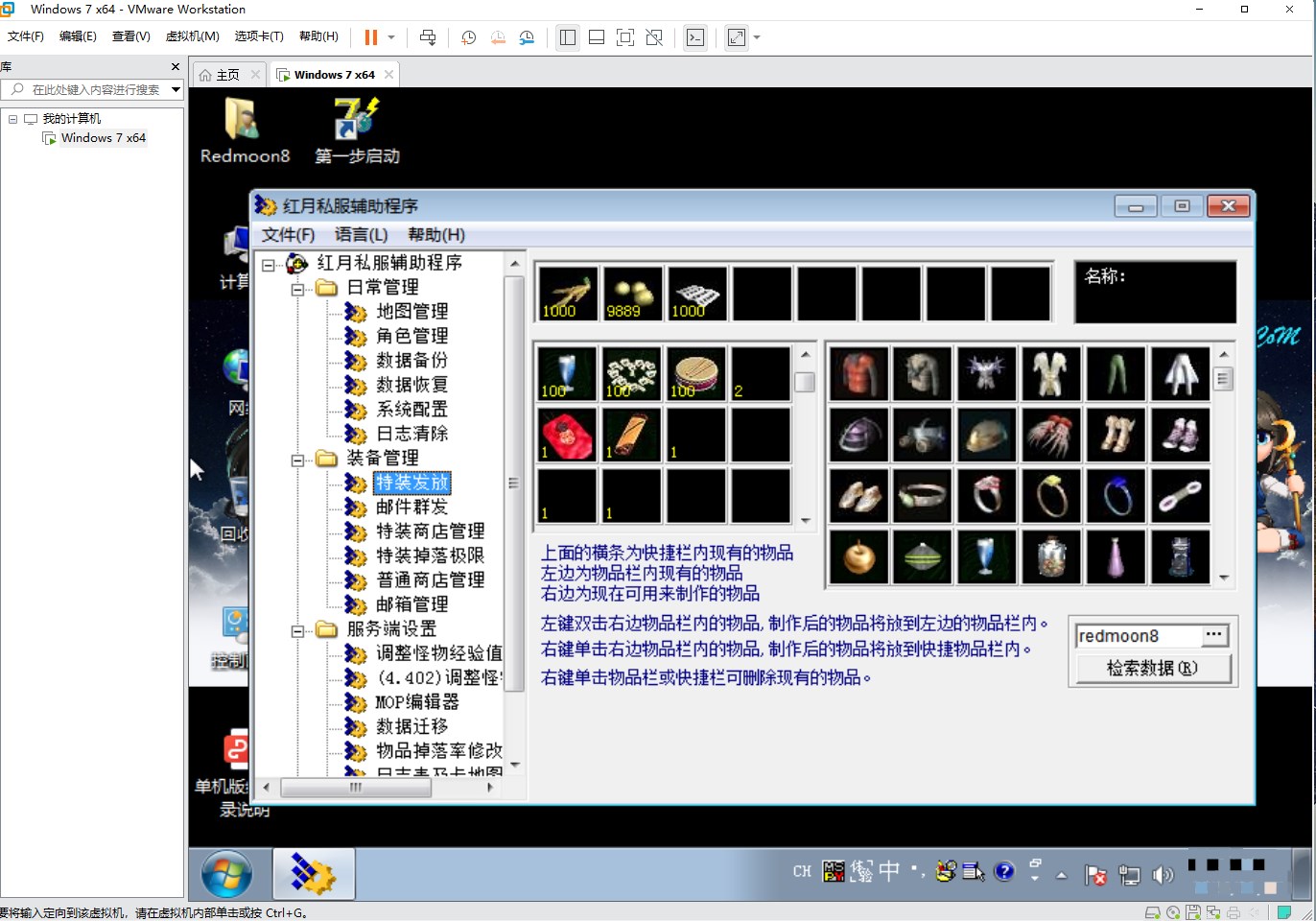Open the library search filter dropdown
This screenshot has width=1316, height=921.
(x=176, y=89)
